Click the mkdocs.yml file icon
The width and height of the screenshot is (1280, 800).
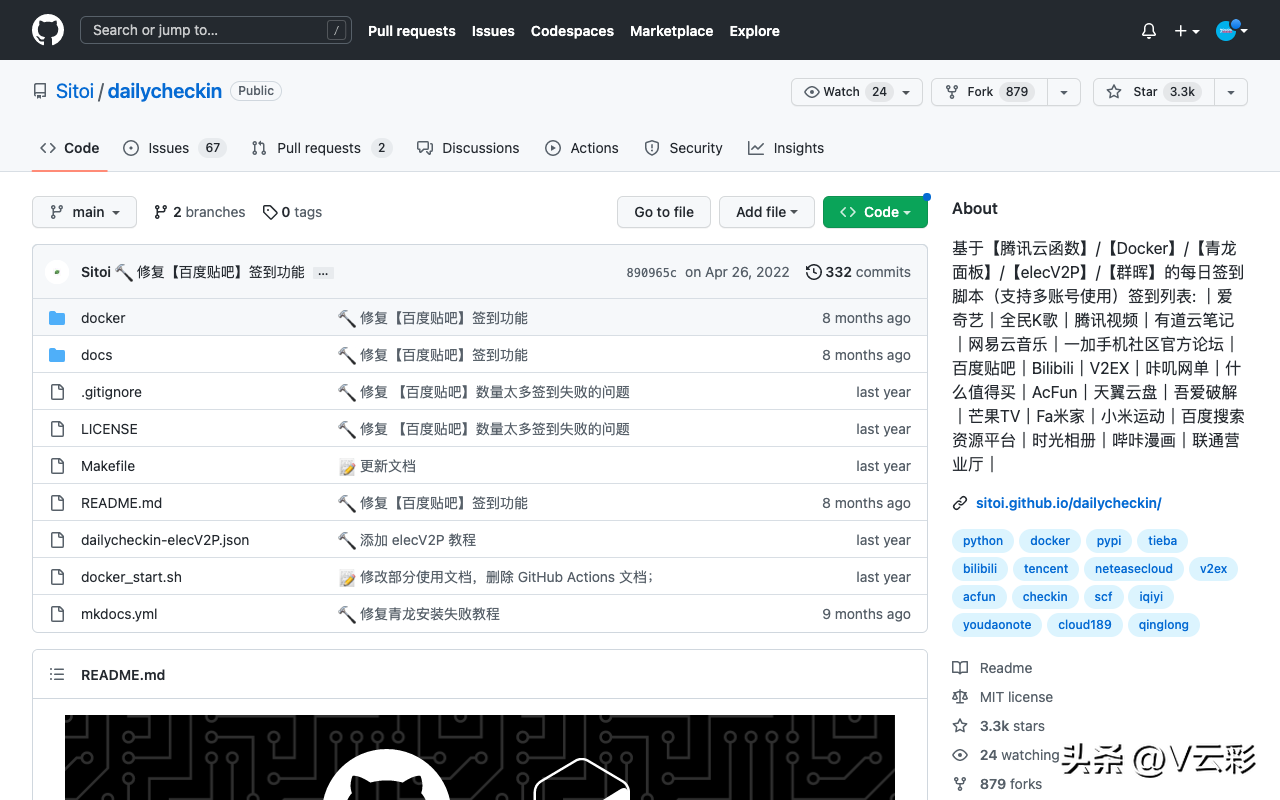[x=57, y=614]
